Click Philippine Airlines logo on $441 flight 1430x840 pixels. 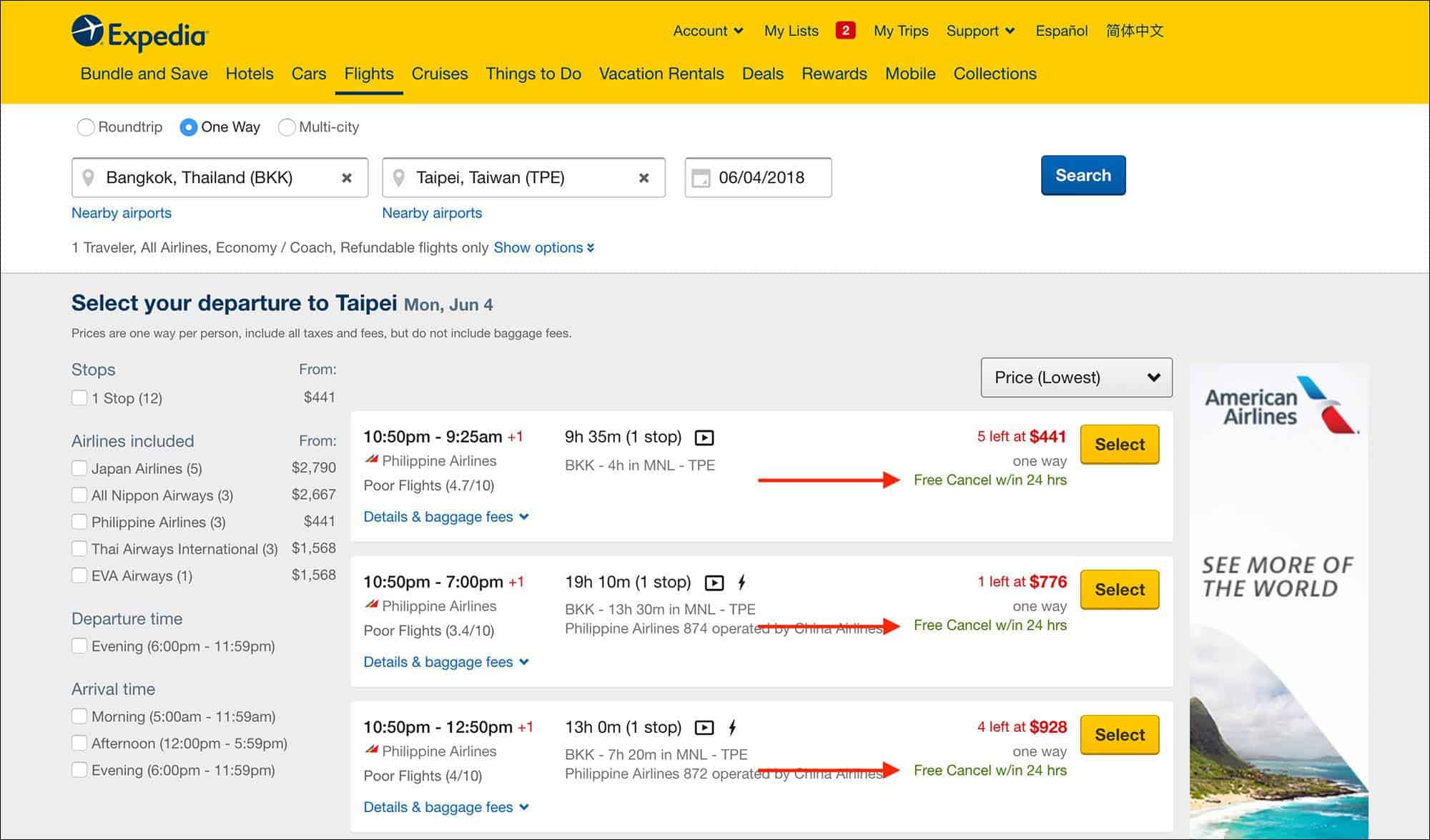coord(371,460)
